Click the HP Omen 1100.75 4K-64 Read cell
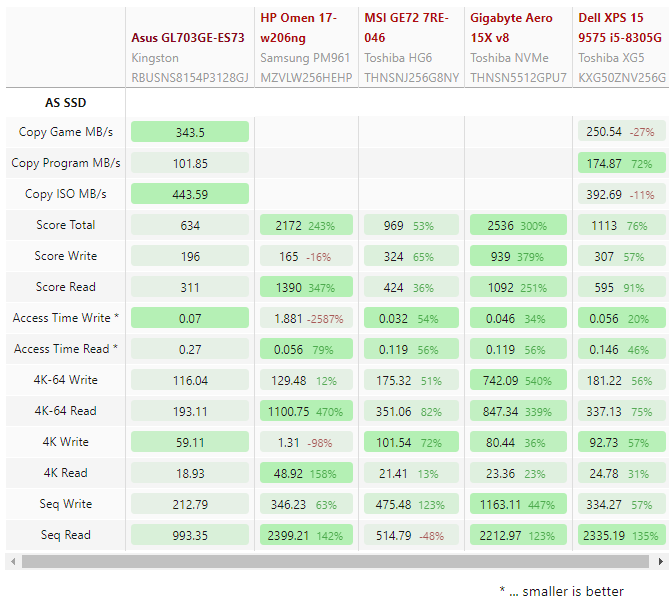This screenshot has width=671, height=601. pos(306,411)
